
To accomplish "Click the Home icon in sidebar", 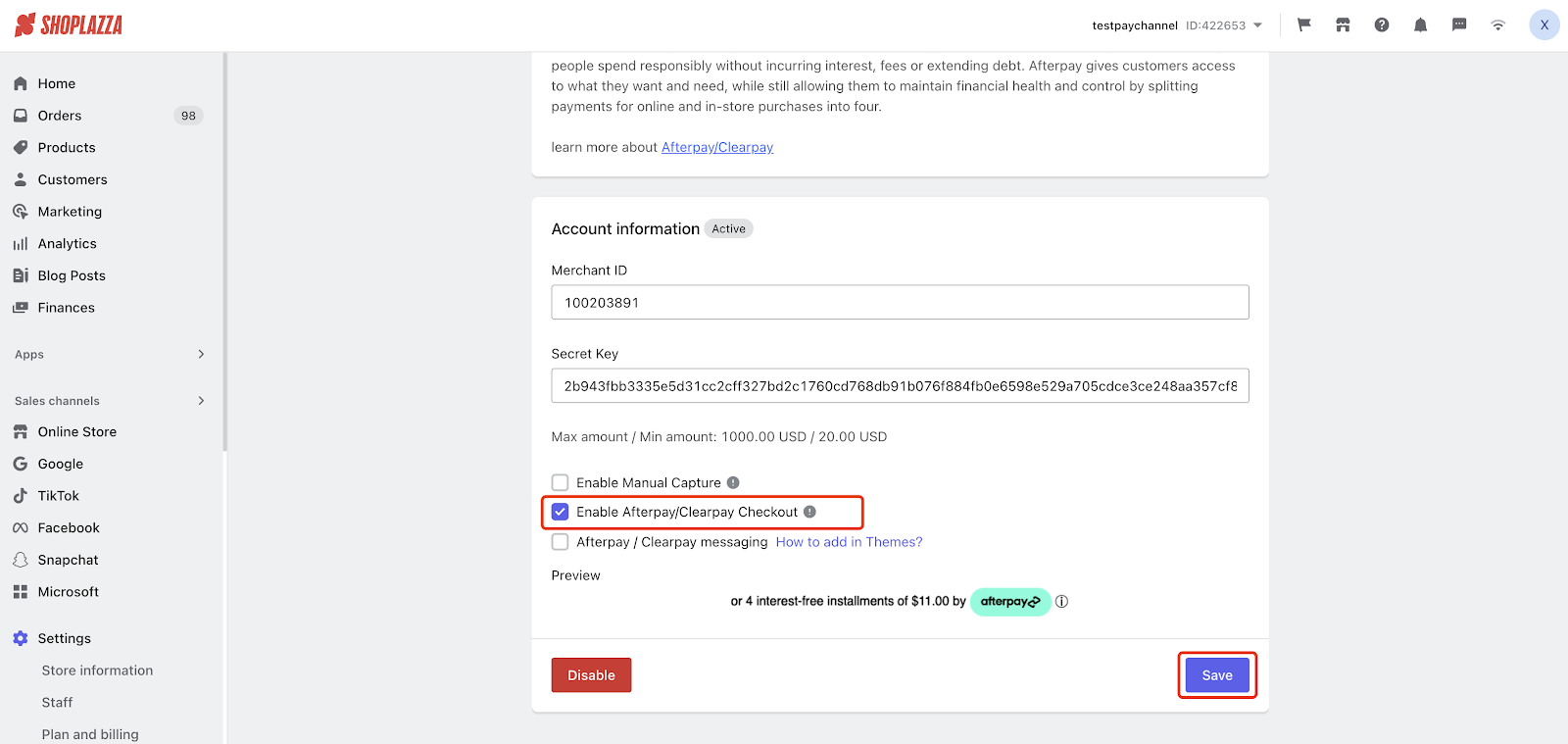I will coord(21,83).
